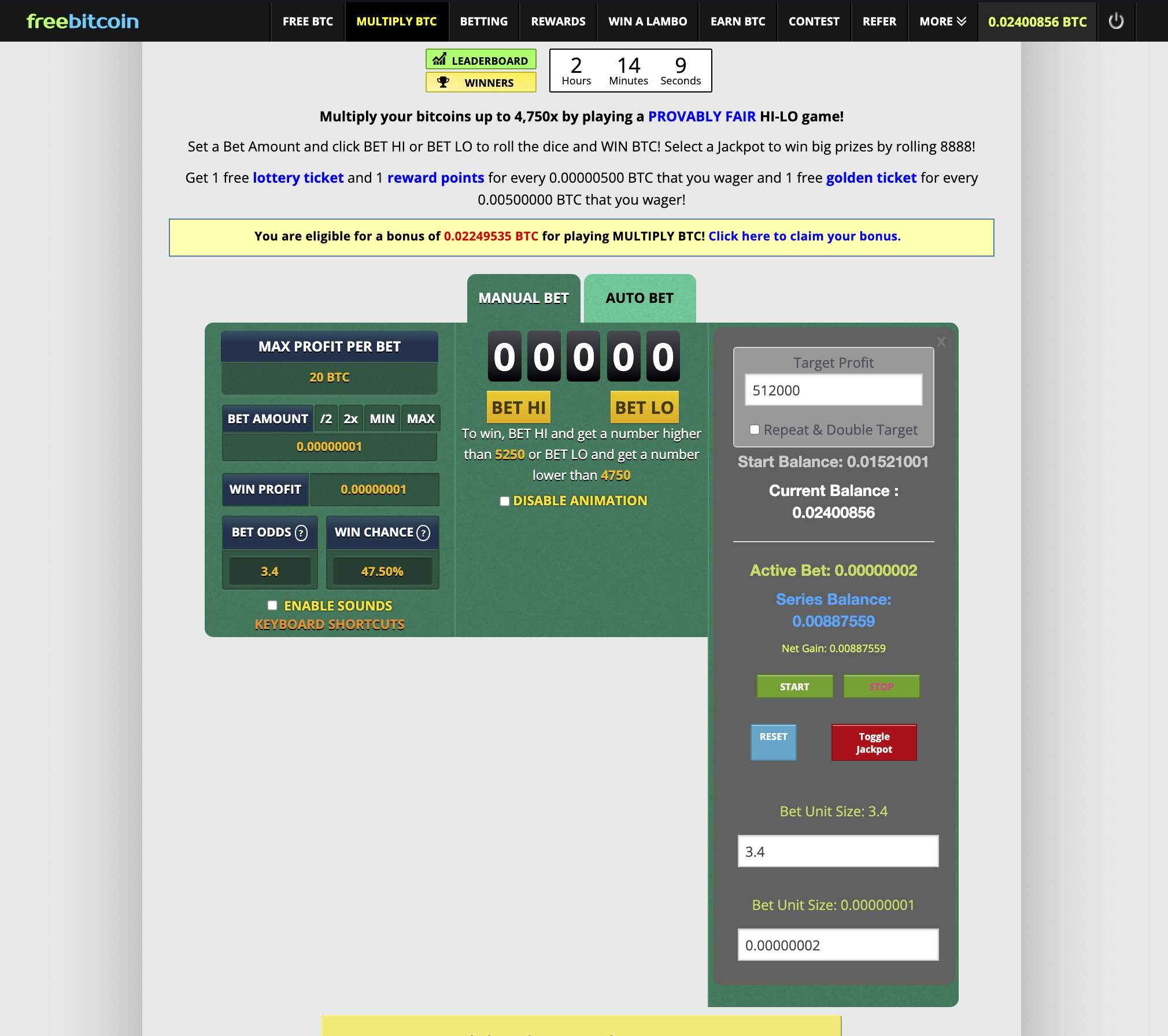Click the BET HI button icon

(x=517, y=407)
